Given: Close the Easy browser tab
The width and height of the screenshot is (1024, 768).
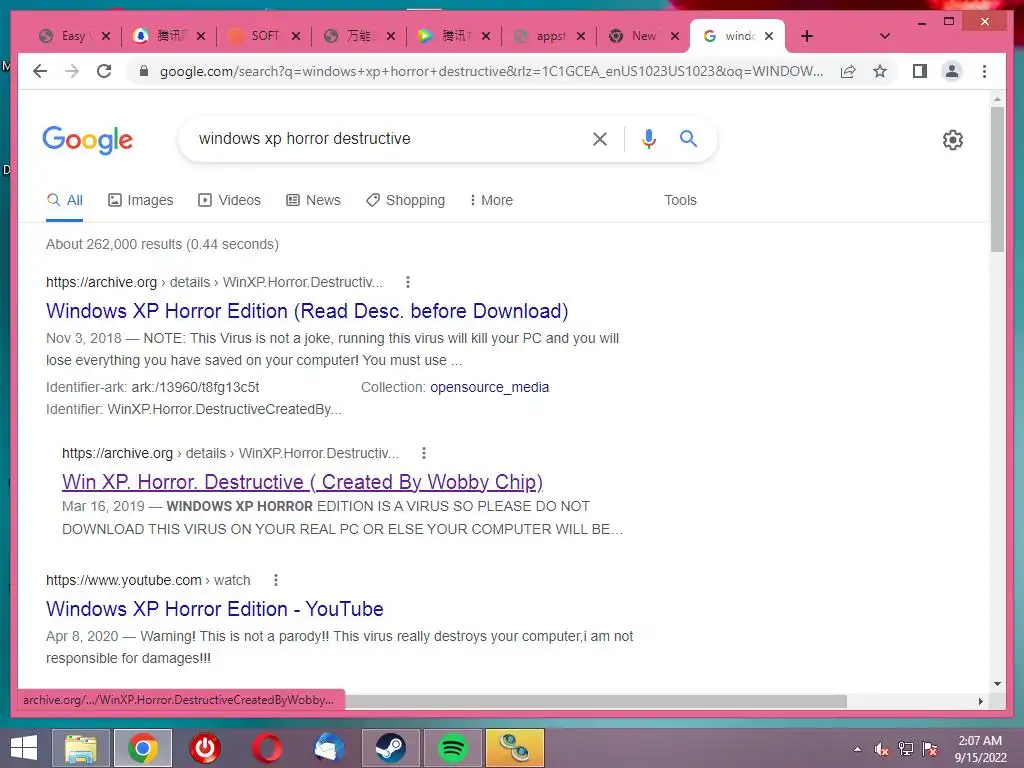Looking at the screenshot, I should tap(106, 36).
